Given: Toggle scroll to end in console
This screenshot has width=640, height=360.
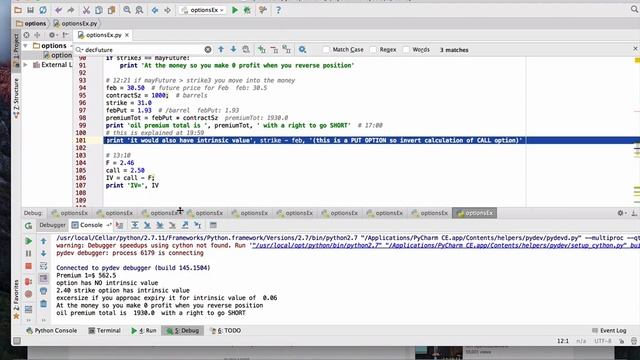Looking at the screenshot, I should pos(44,278).
